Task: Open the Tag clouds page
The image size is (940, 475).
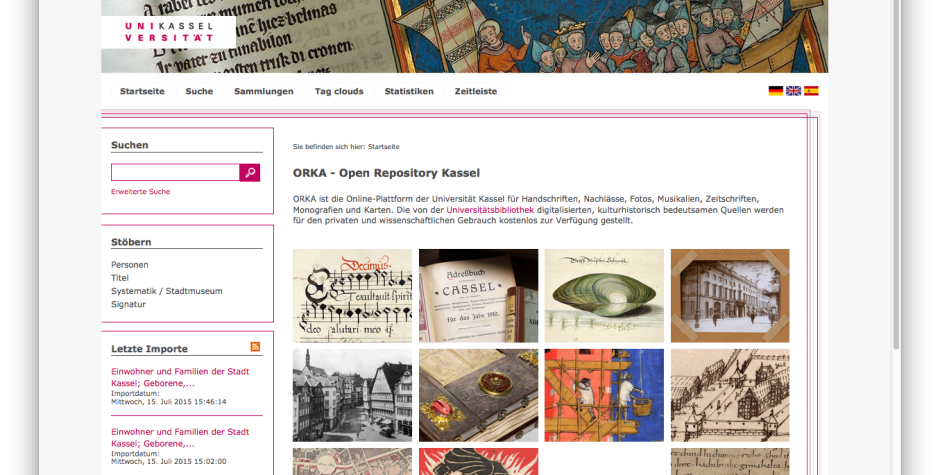Action: [x=339, y=91]
